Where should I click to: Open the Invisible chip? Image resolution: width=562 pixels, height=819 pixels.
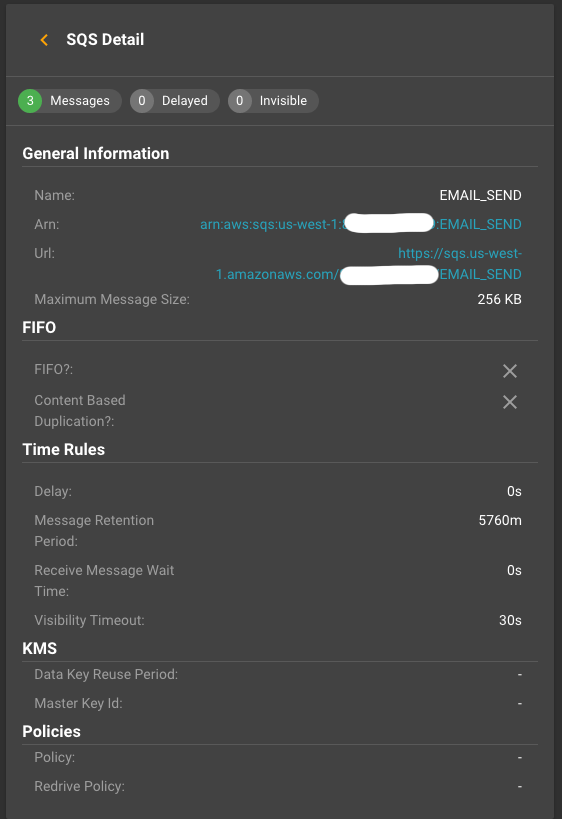pyautogui.click(x=273, y=101)
